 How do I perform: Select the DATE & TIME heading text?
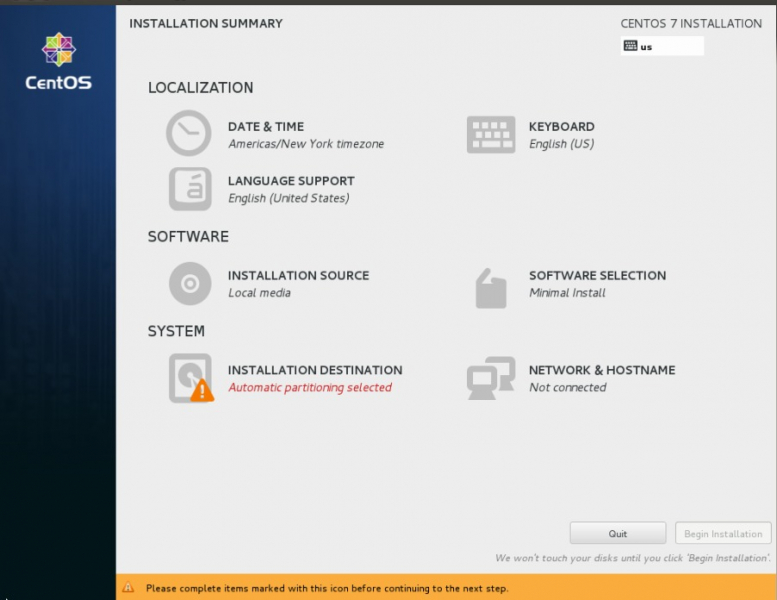(266, 127)
